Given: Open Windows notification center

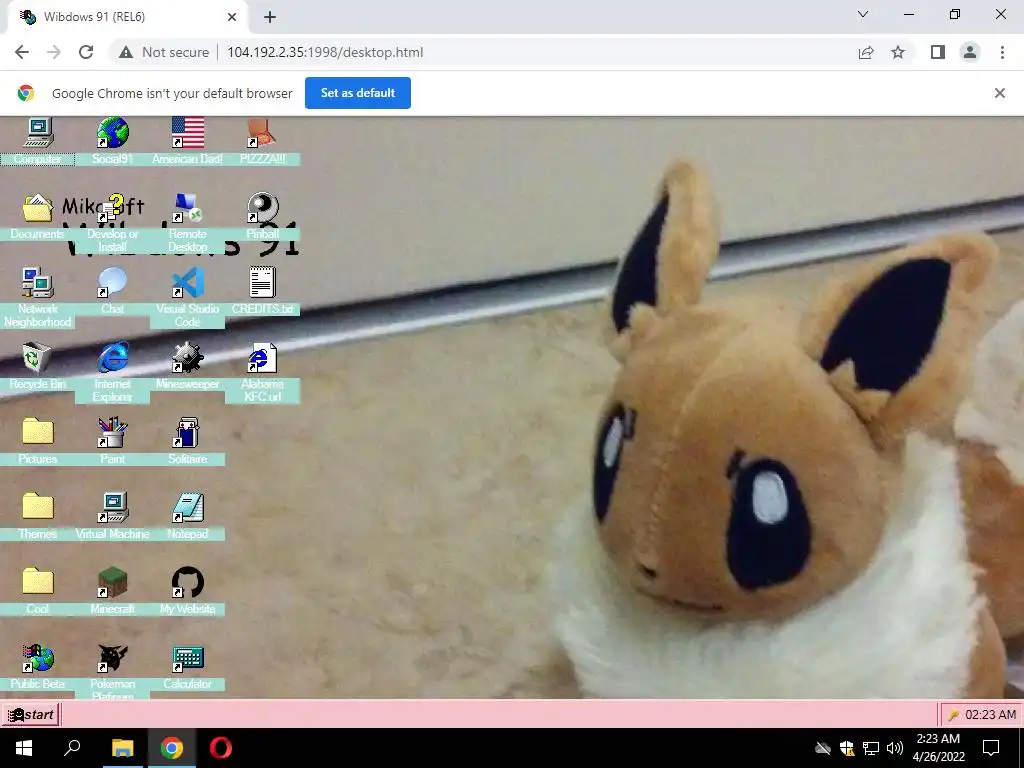Looking at the screenshot, I should [991, 748].
